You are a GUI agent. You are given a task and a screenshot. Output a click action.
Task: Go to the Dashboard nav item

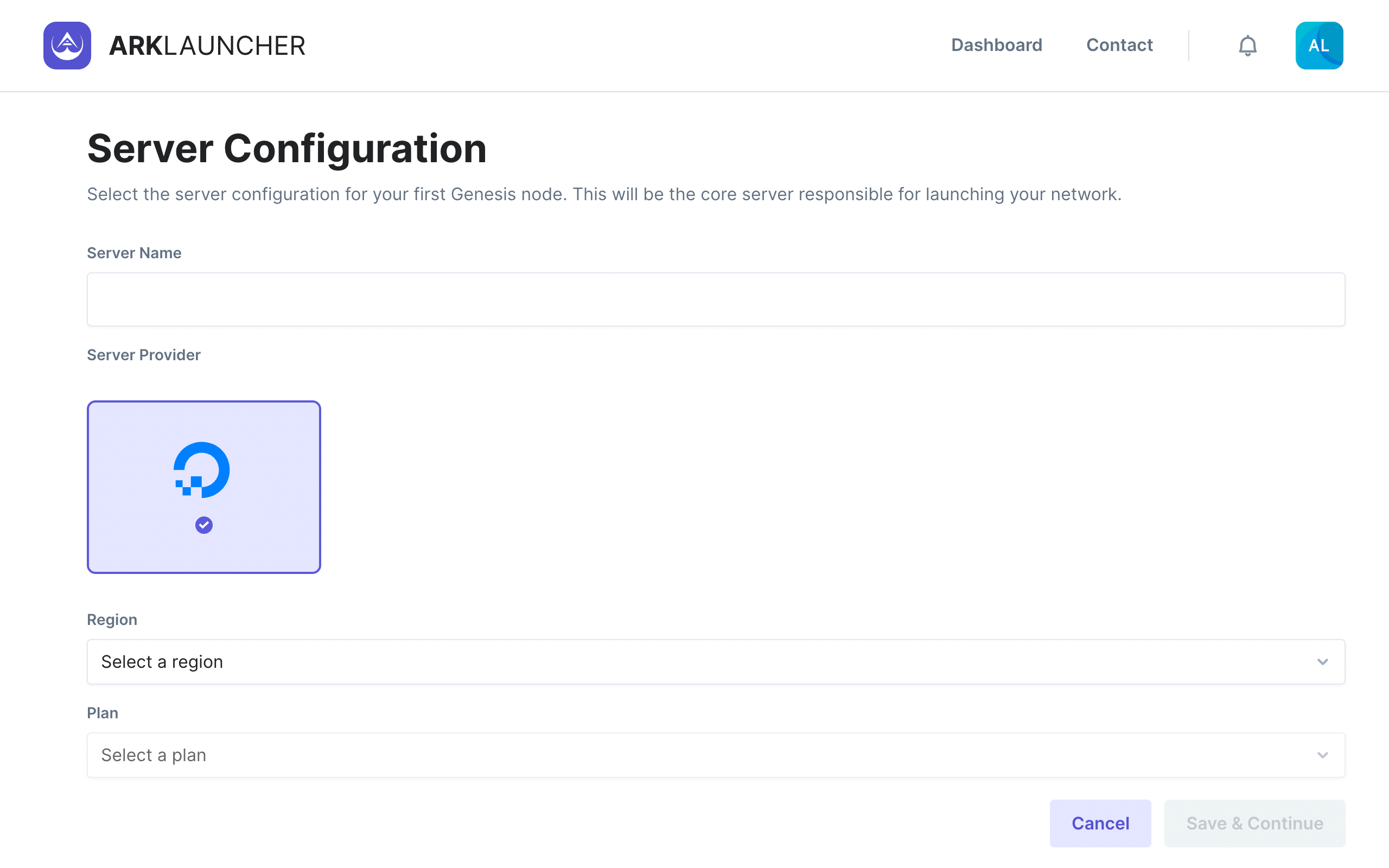coord(996,46)
